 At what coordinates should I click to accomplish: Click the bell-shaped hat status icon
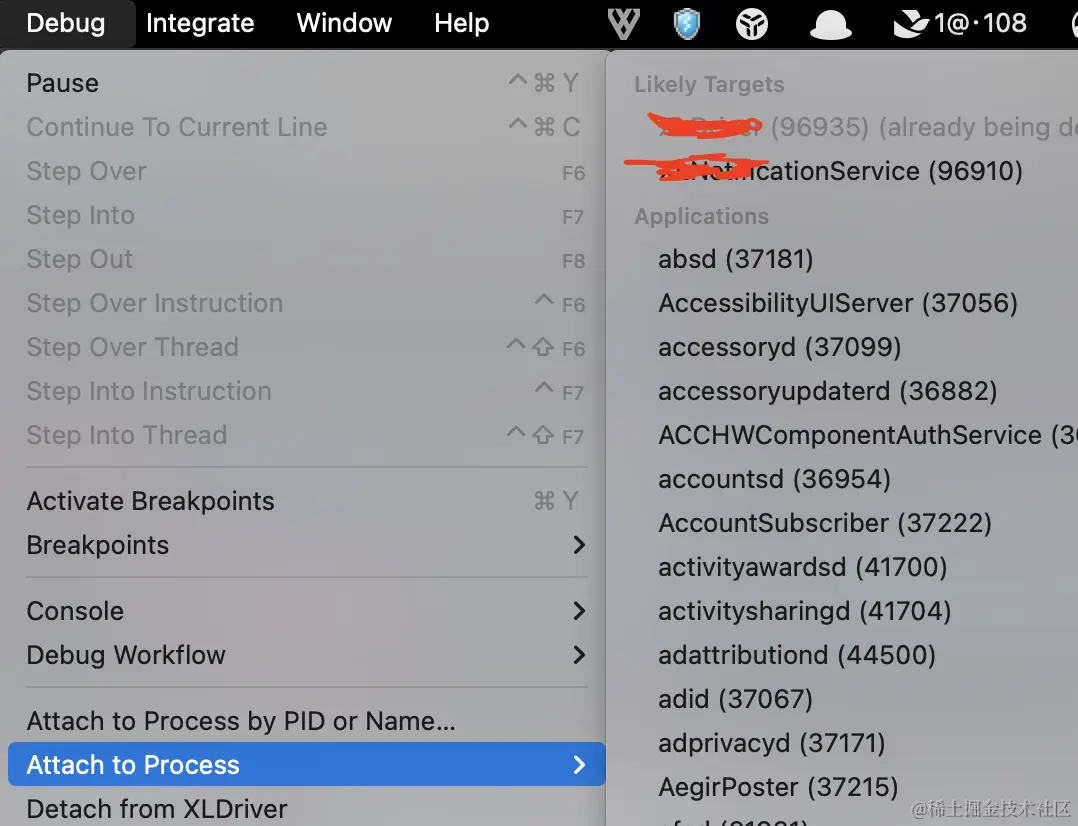pyautogui.click(x=830, y=25)
